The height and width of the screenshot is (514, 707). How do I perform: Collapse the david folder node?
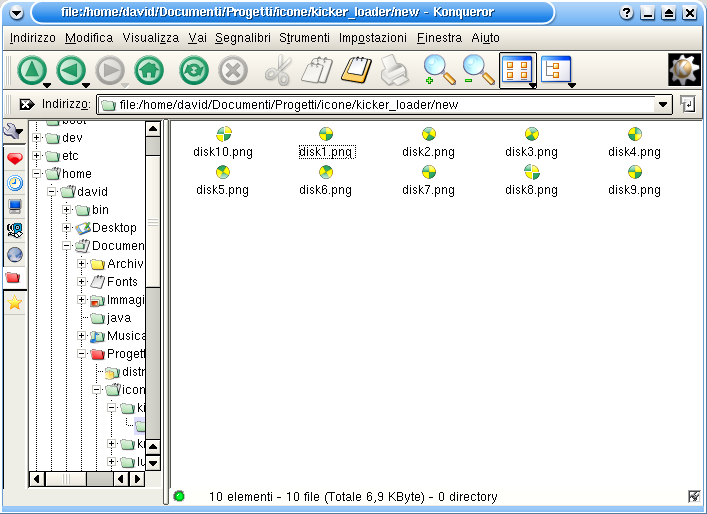point(51,192)
